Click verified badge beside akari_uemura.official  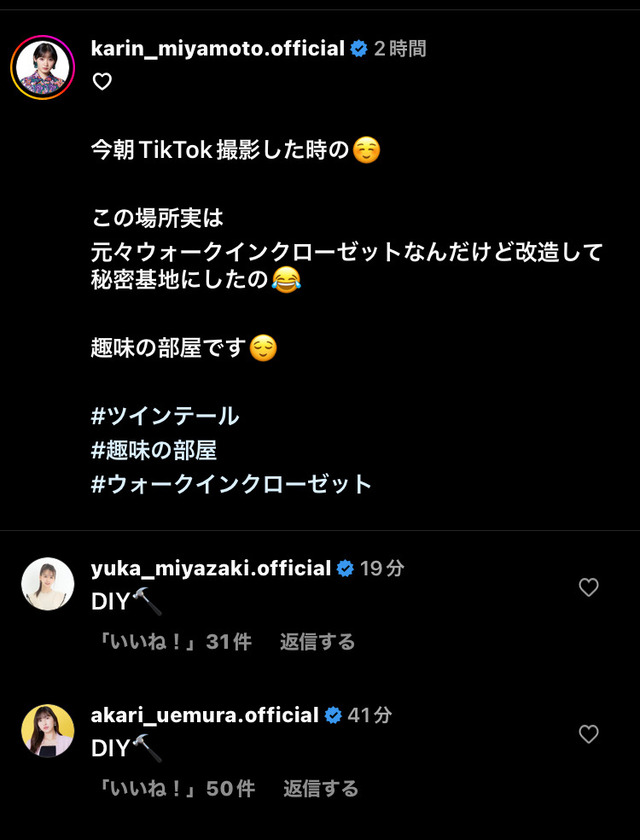[333, 716]
